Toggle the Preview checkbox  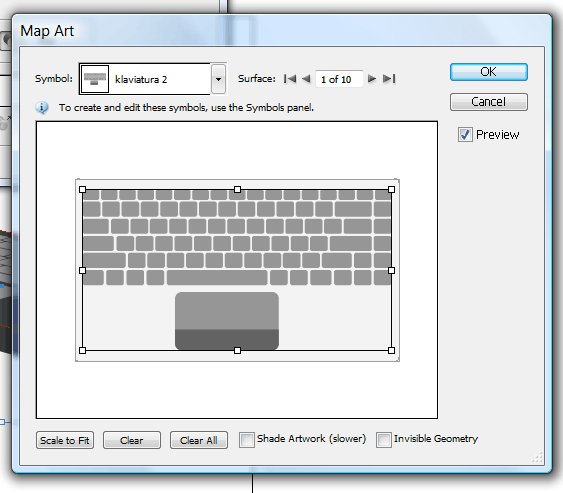[465, 135]
